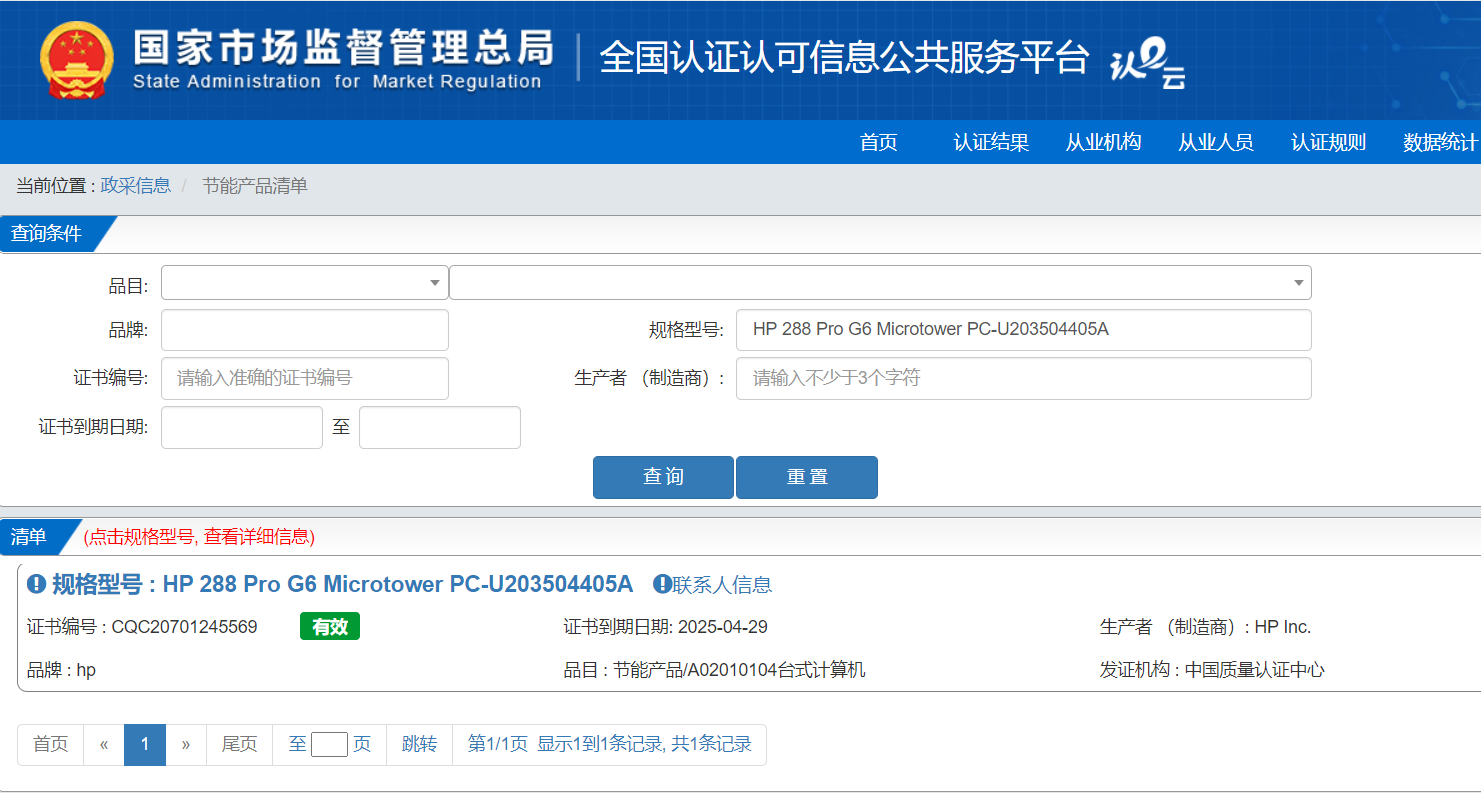The height and width of the screenshot is (793, 1481).
Task: Click the « previous page button
Action: point(104,745)
